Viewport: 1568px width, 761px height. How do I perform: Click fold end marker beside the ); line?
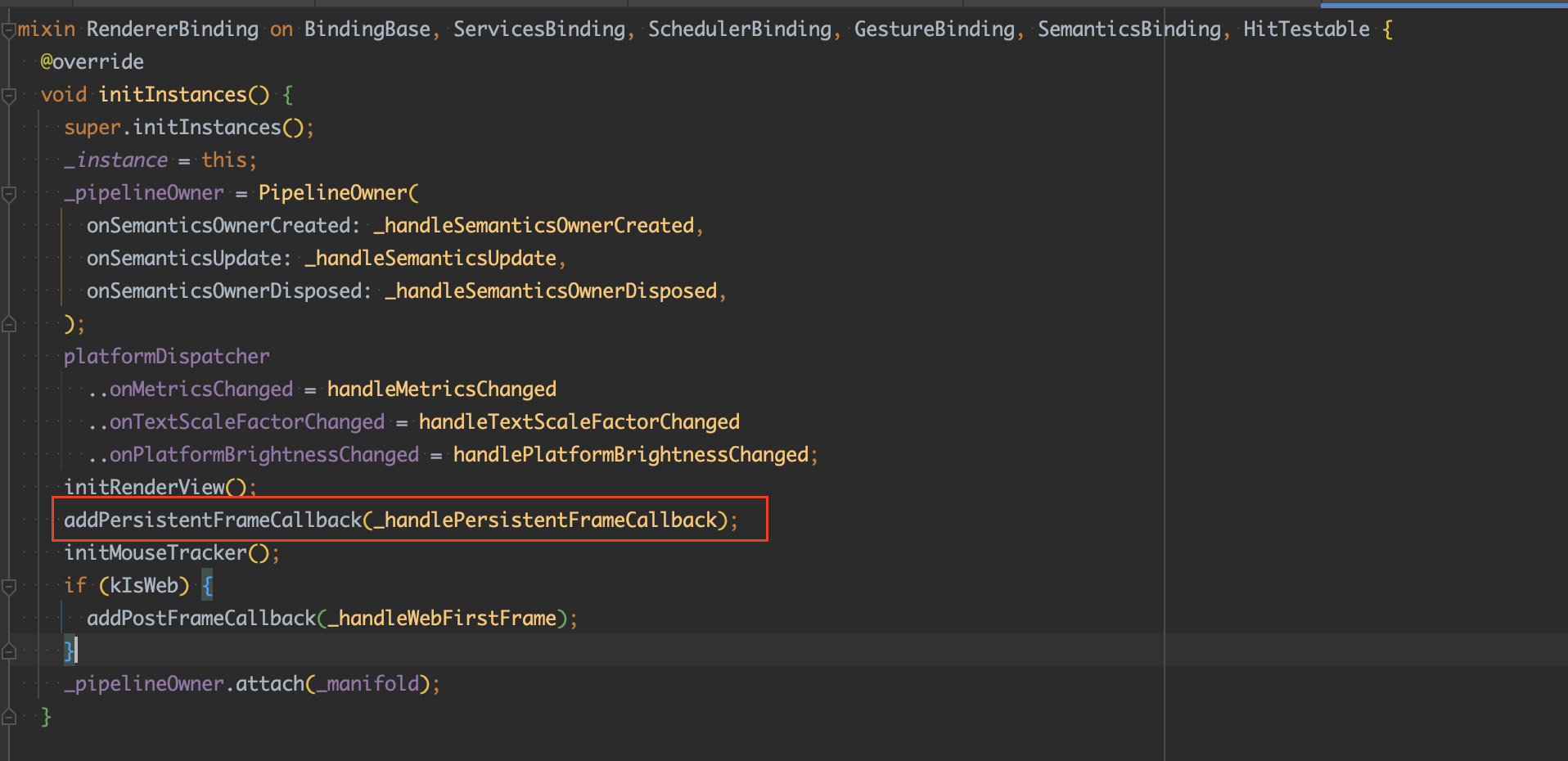9,324
